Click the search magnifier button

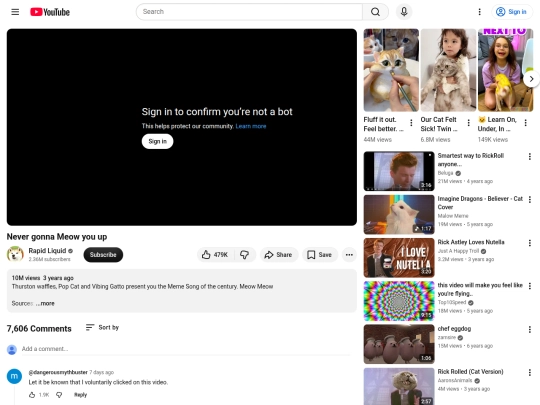pyautogui.click(x=375, y=12)
